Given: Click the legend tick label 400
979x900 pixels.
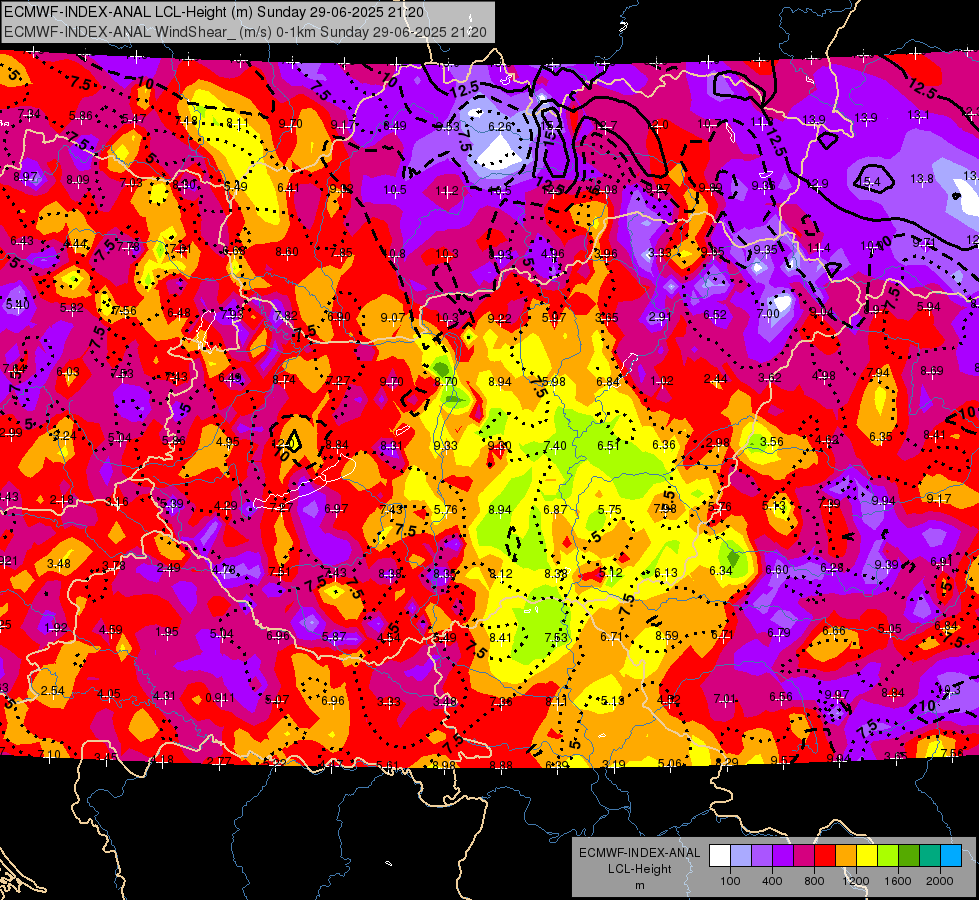Looking at the screenshot, I should pos(772,881).
